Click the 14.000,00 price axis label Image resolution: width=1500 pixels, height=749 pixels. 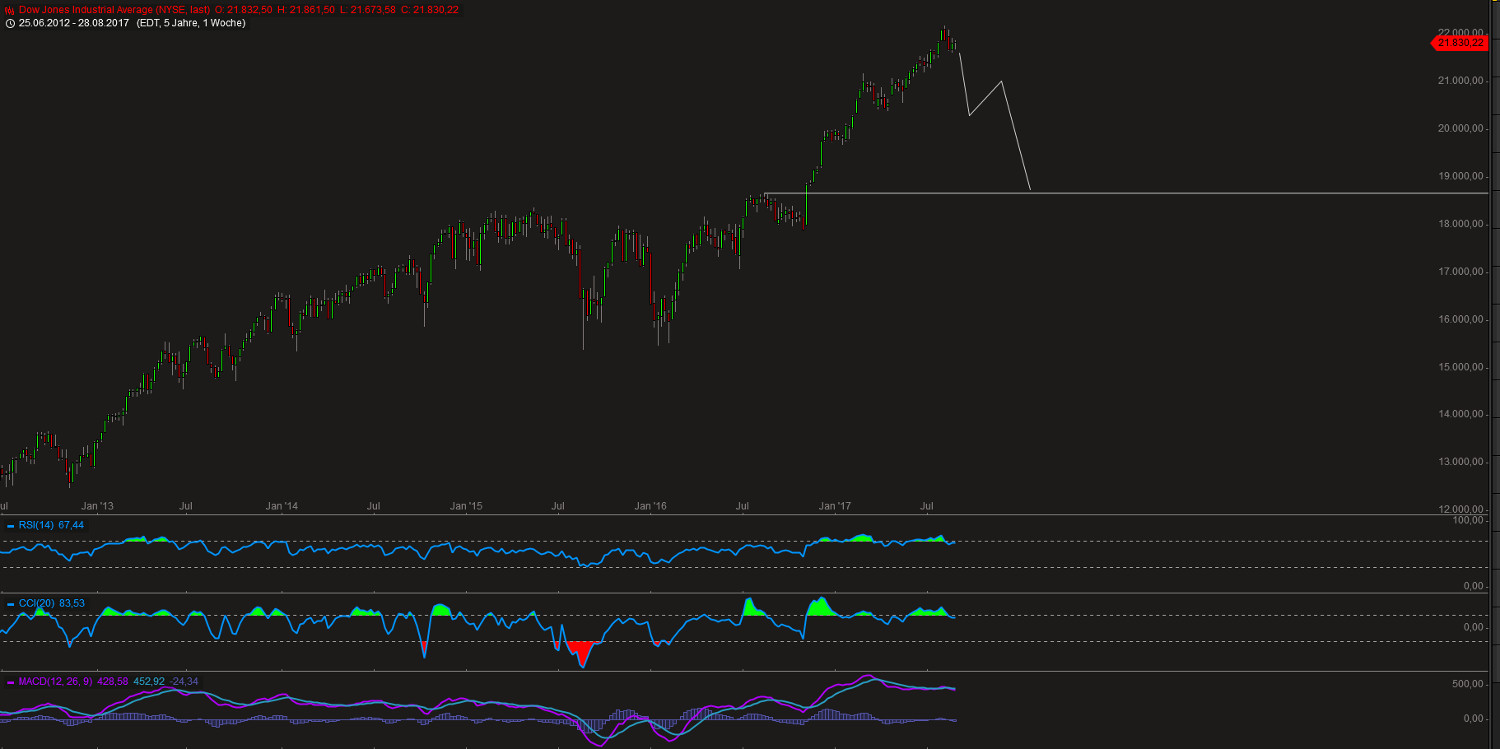[1460, 414]
